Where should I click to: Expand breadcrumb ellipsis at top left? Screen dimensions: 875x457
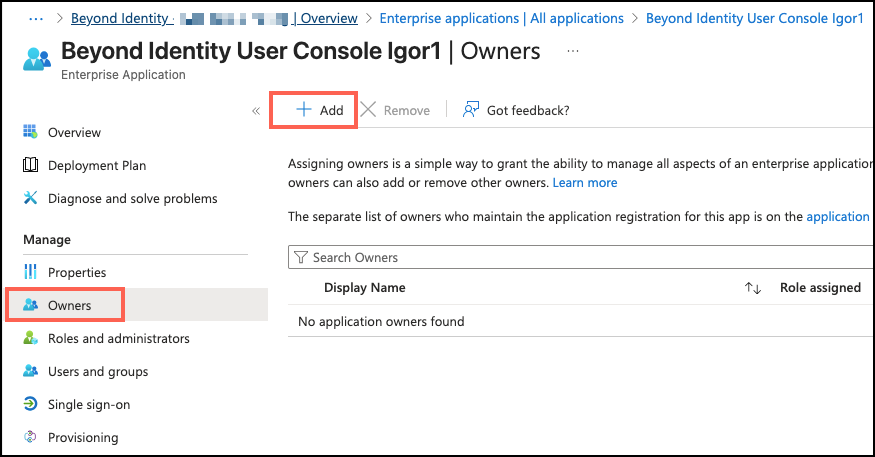36,18
